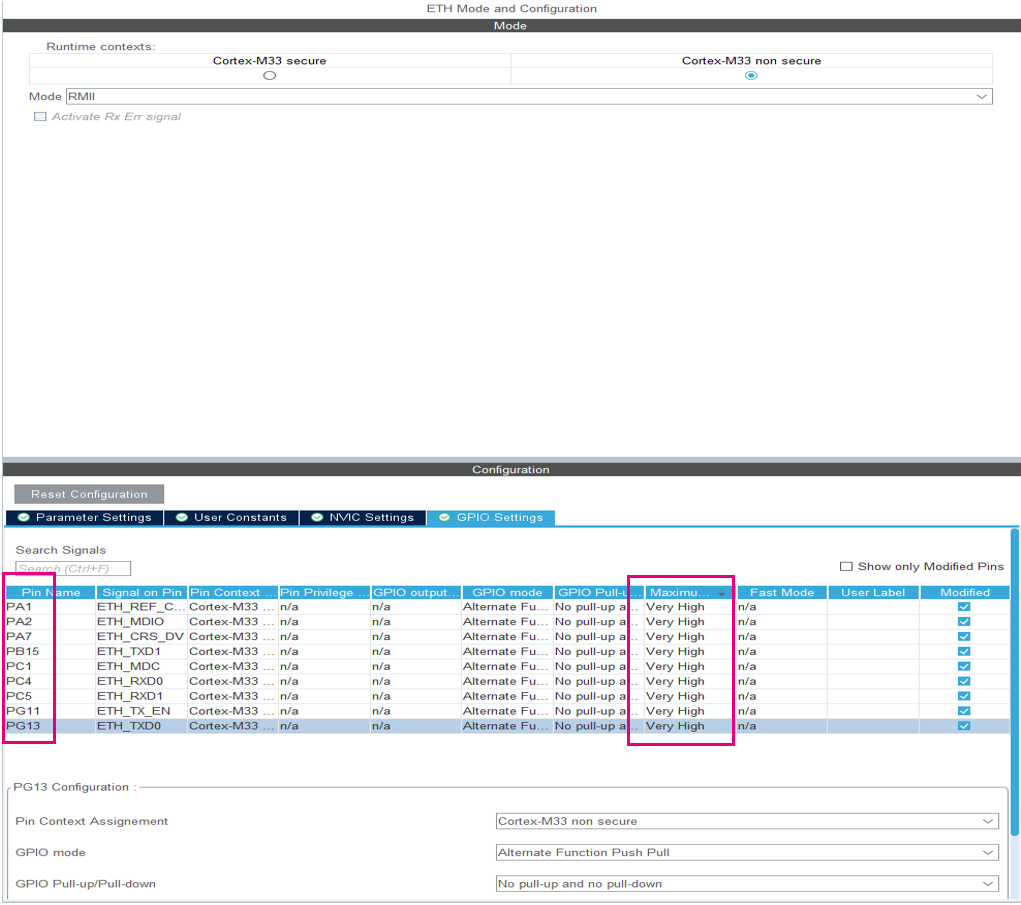
Task: Open the Pin Context Assignement dropdown
Action: point(985,821)
